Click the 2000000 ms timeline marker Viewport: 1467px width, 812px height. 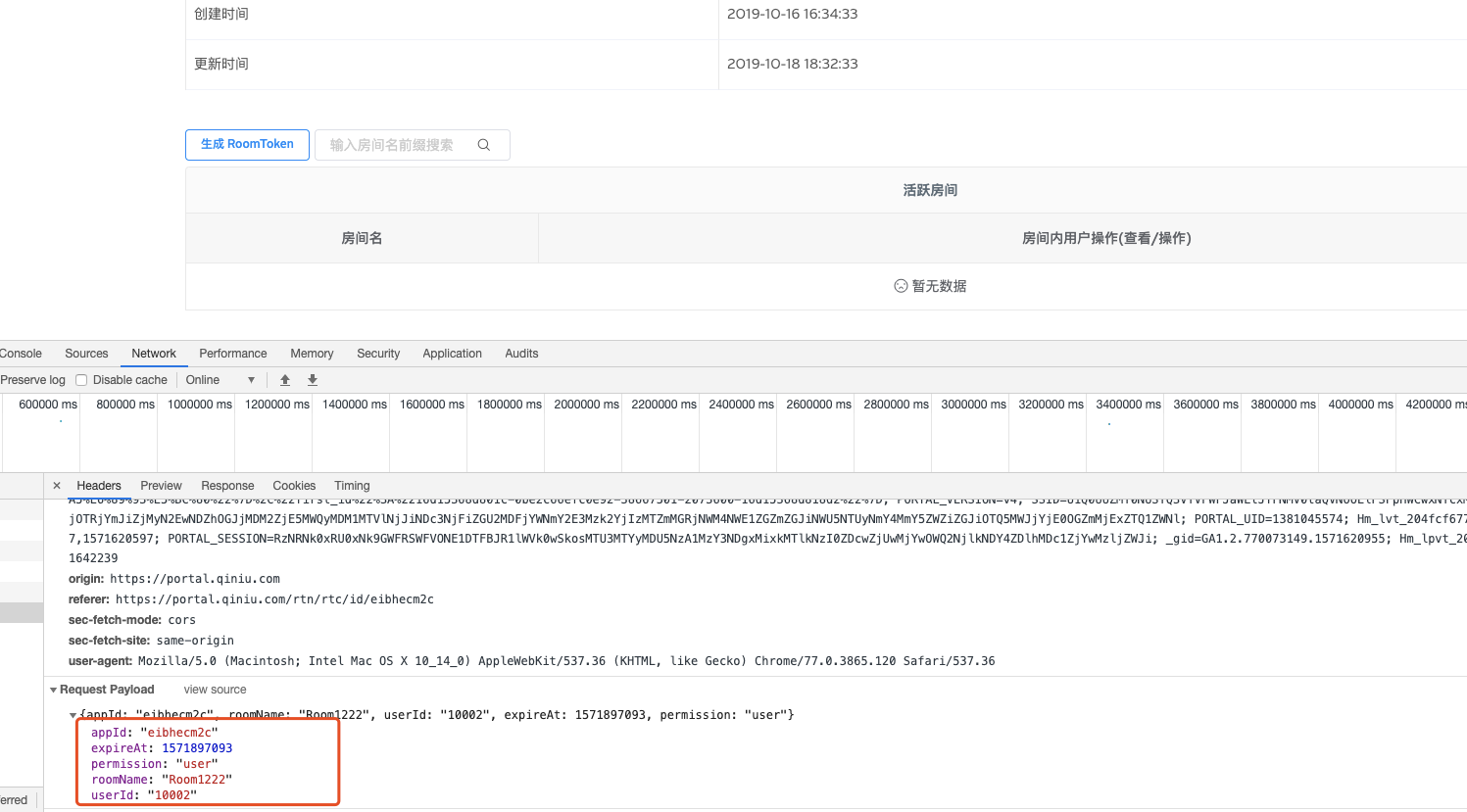point(586,405)
